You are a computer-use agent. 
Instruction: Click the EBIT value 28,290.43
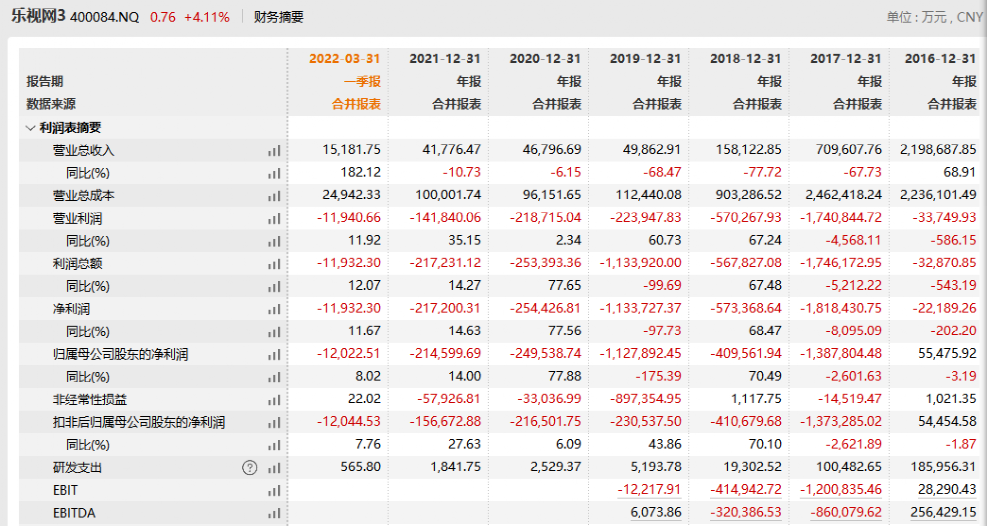(947, 490)
